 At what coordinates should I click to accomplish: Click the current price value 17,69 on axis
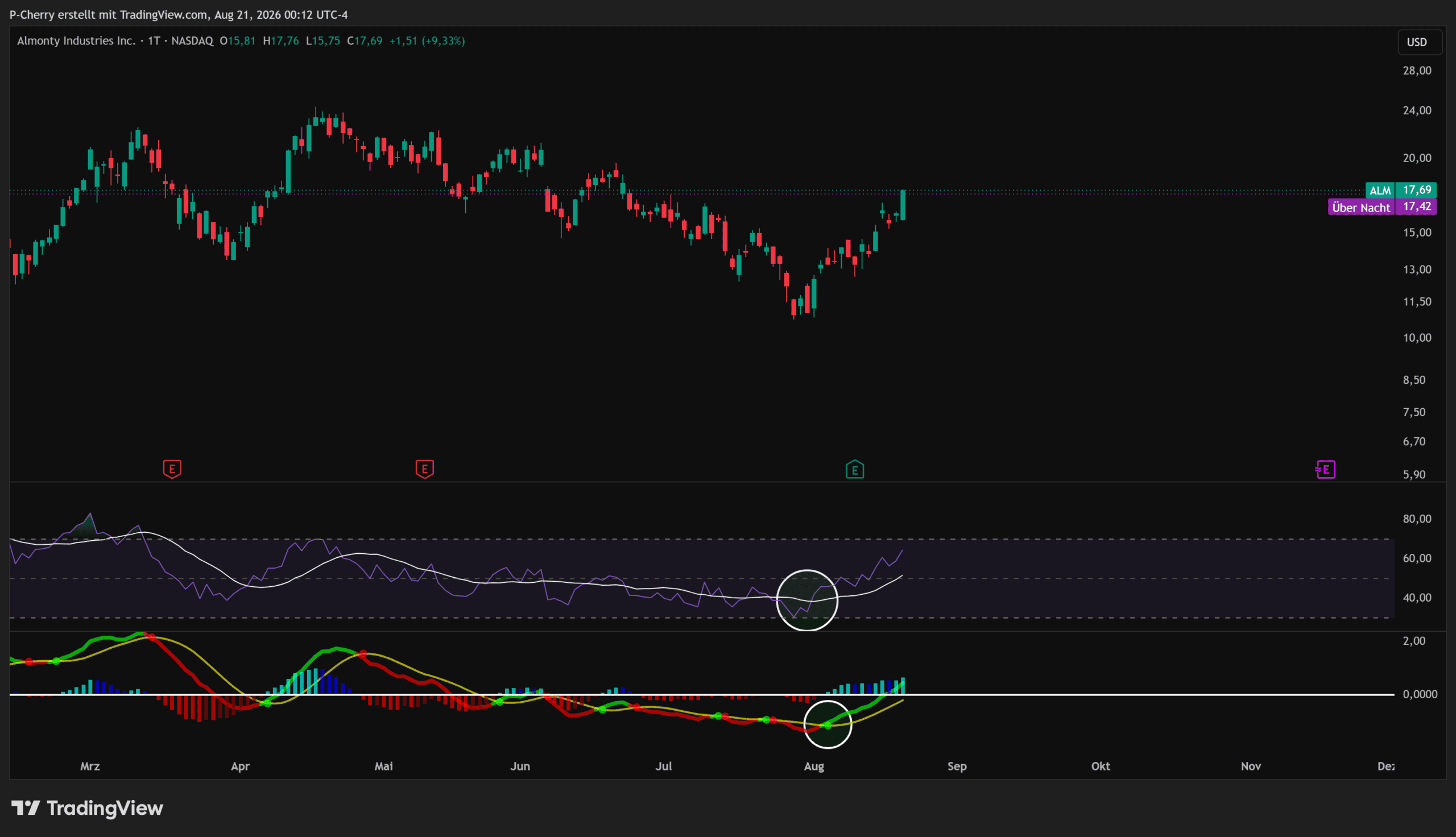coord(1416,190)
